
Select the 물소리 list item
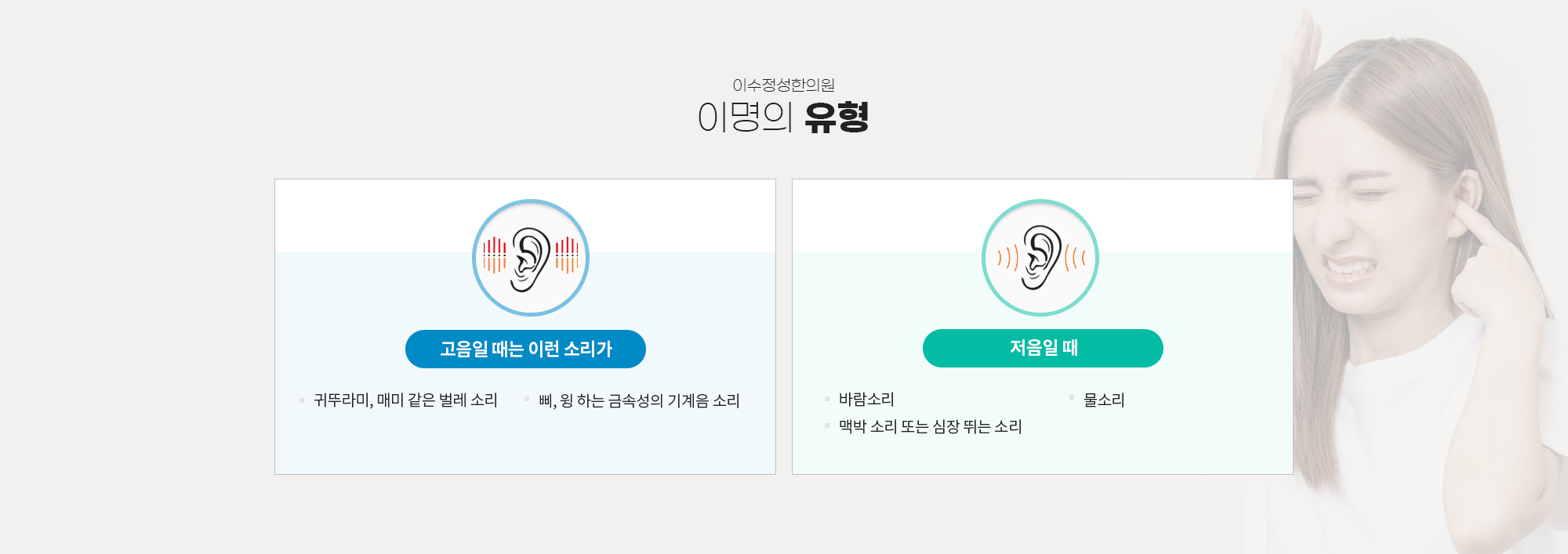tap(1104, 400)
